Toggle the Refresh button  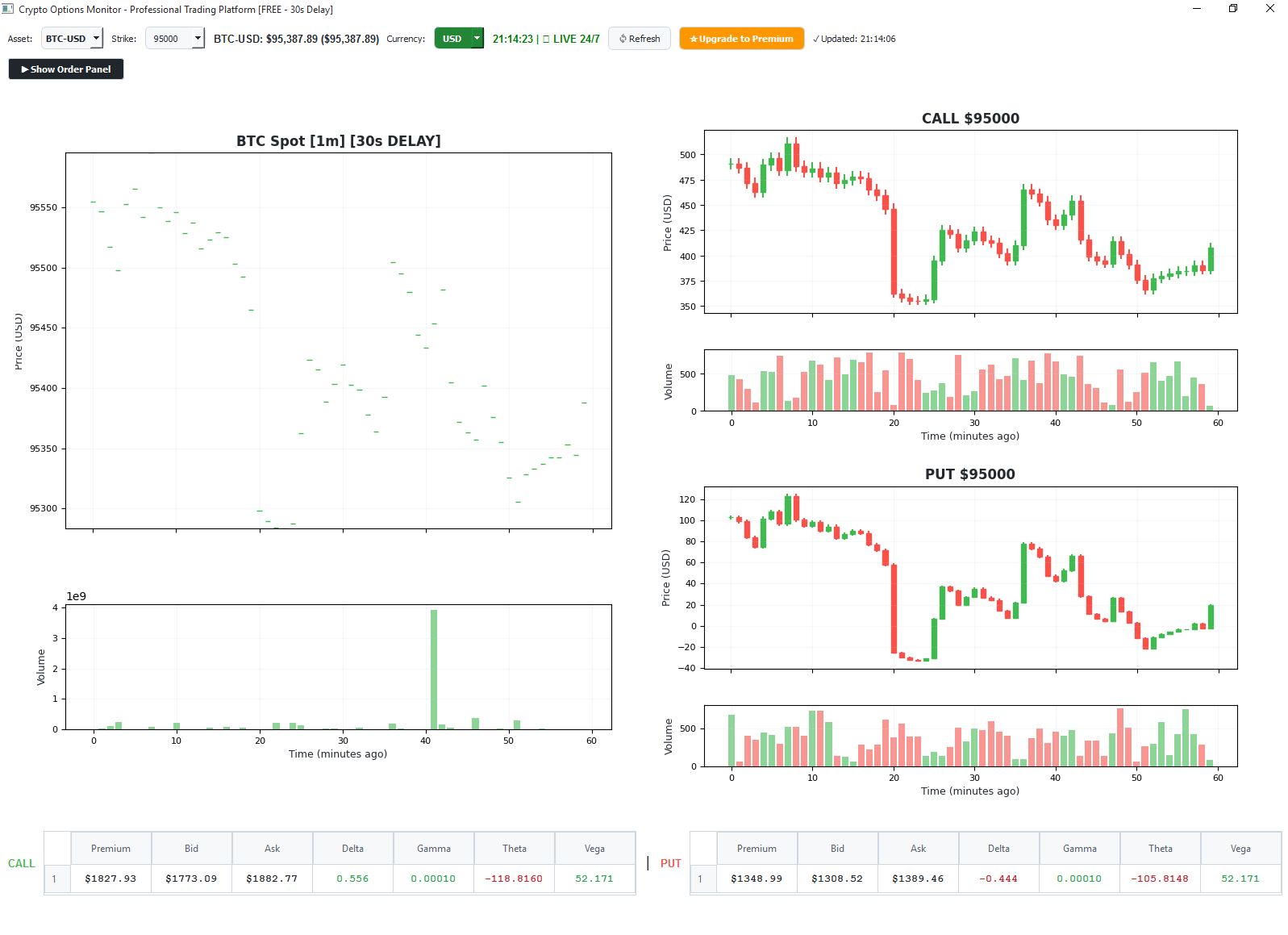point(640,38)
